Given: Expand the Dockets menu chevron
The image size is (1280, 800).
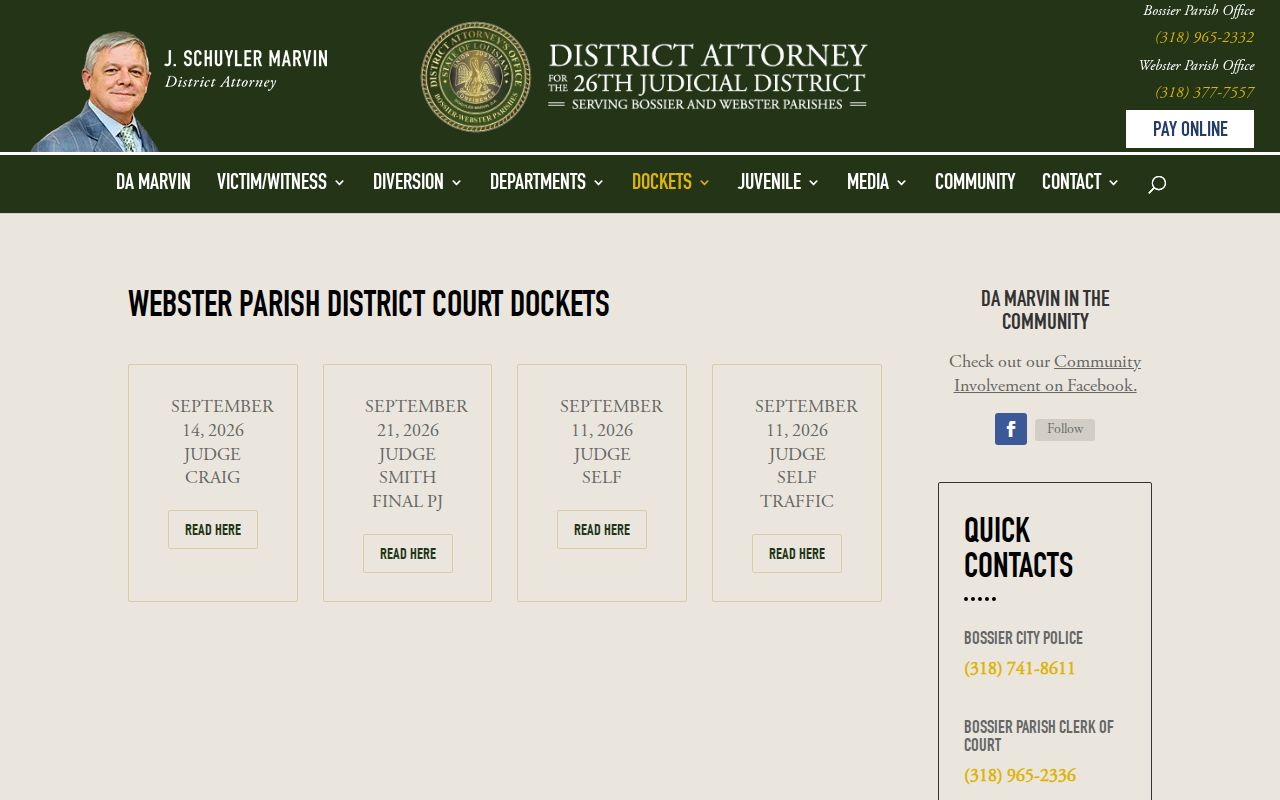Looking at the screenshot, I should click(704, 182).
